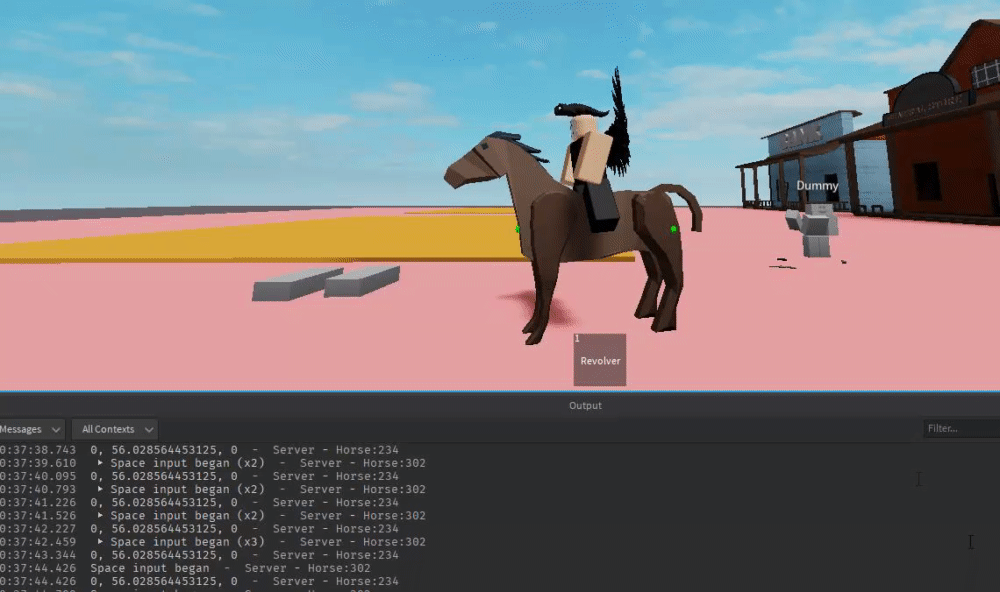Viewport: 1000px width, 592px height.
Task: Click the Output filter input field
Action: pos(961,429)
